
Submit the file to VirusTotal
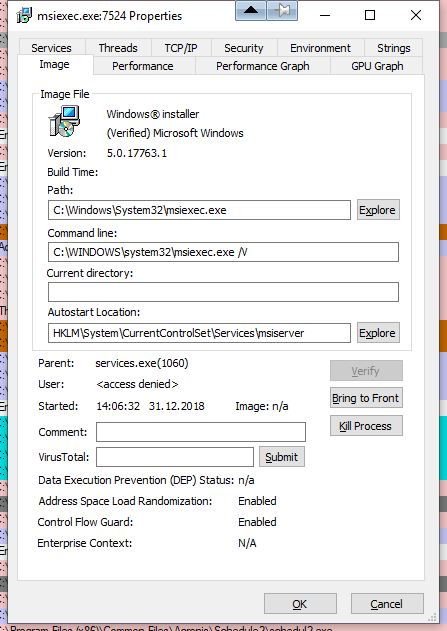coord(282,457)
